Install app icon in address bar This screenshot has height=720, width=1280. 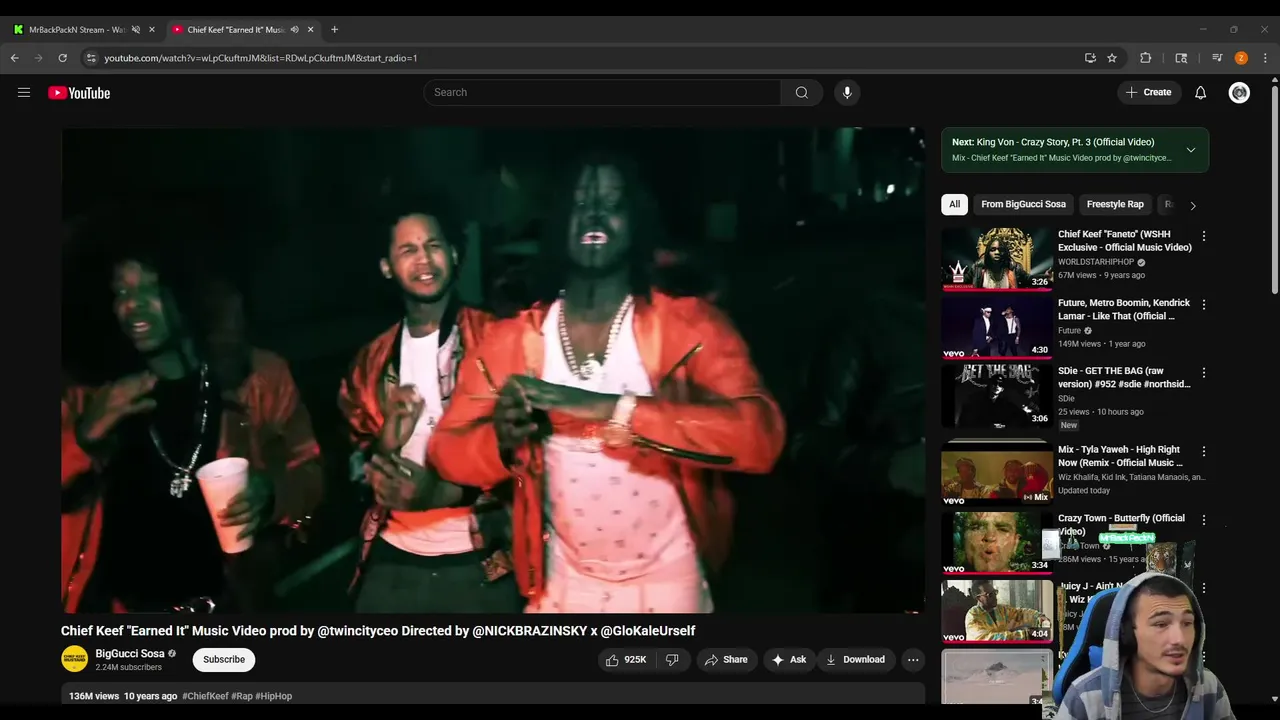pos(1090,58)
